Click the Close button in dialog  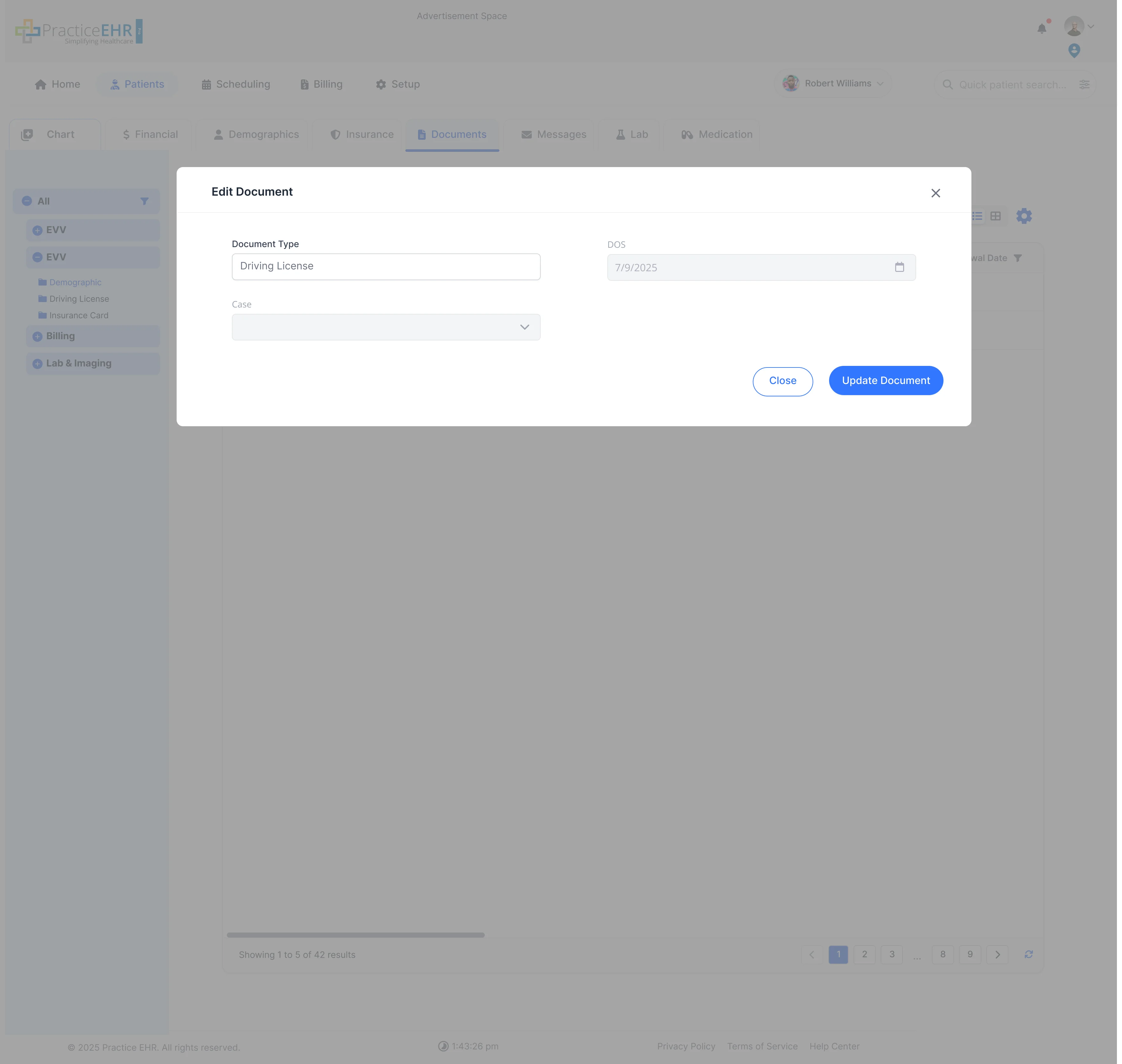[x=782, y=381]
